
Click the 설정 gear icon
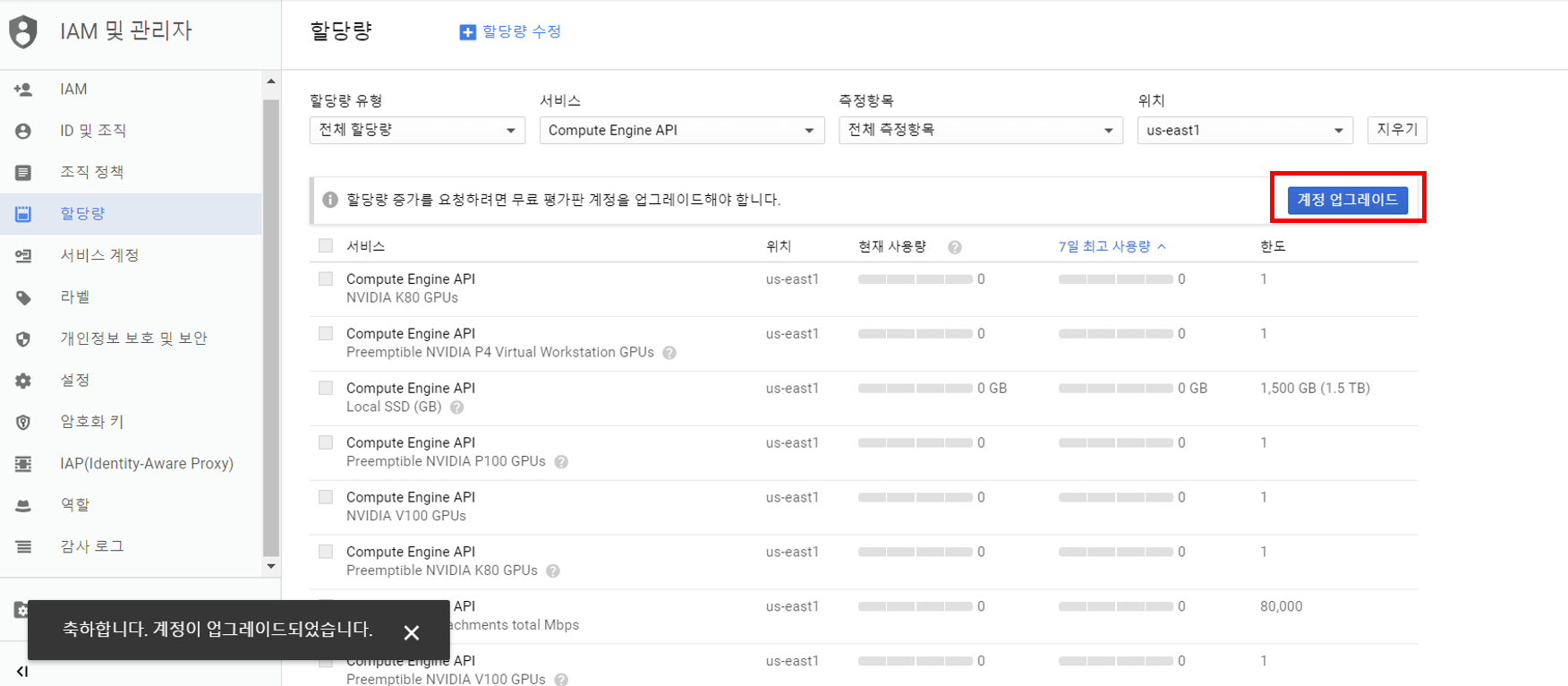tap(23, 381)
